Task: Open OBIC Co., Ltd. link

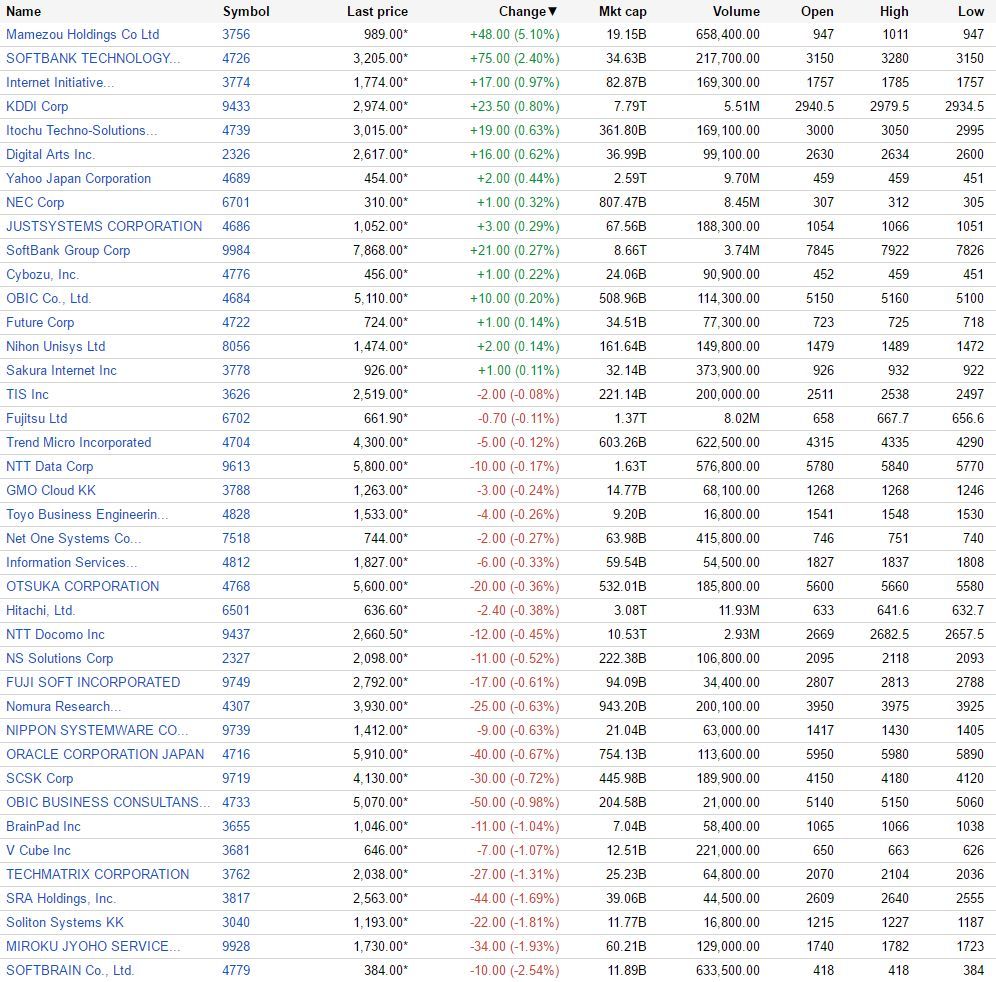Action: [x=49, y=299]
